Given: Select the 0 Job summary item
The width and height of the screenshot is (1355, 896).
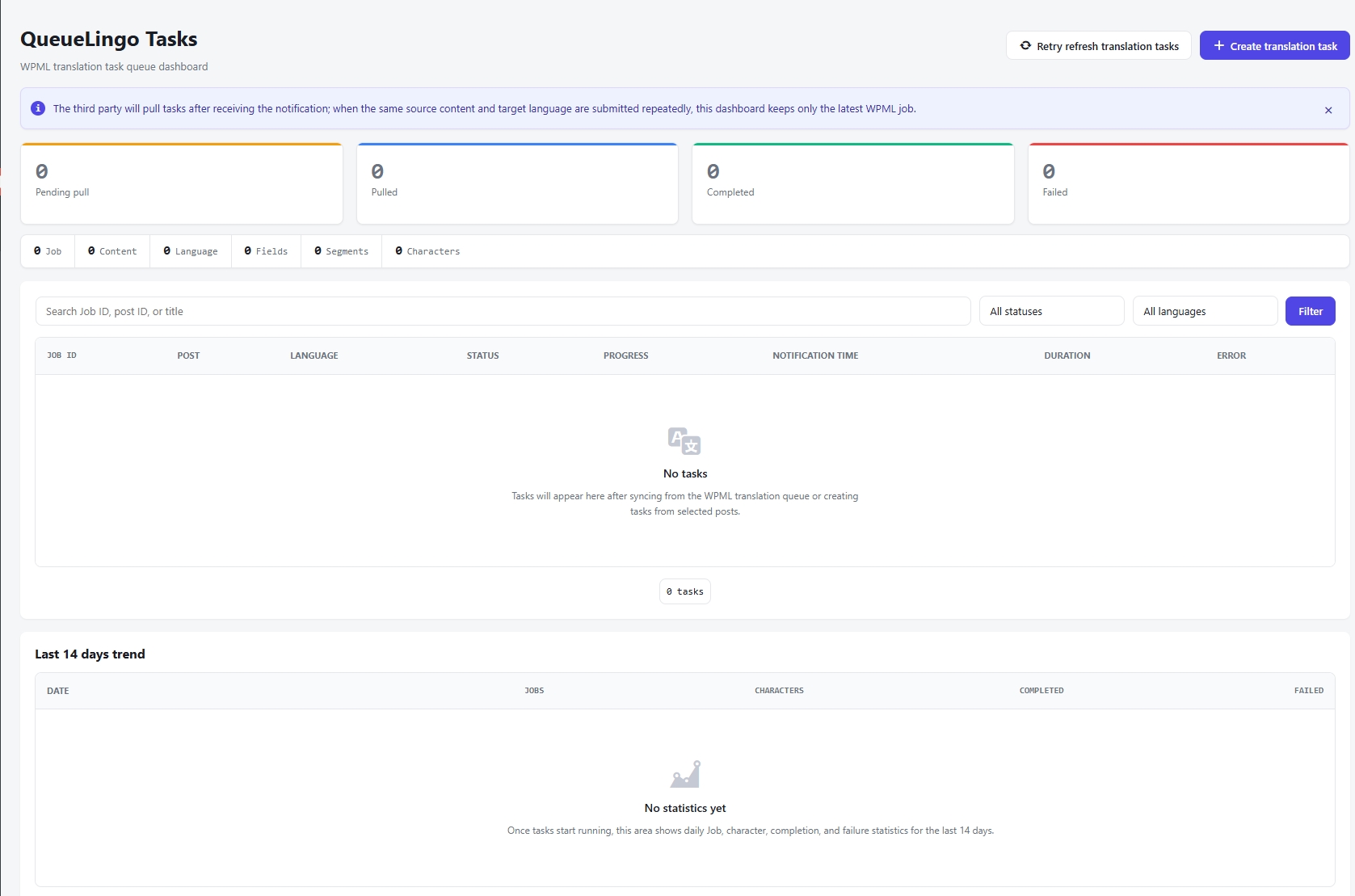Looking at the screenshot, I should [48, 251].
